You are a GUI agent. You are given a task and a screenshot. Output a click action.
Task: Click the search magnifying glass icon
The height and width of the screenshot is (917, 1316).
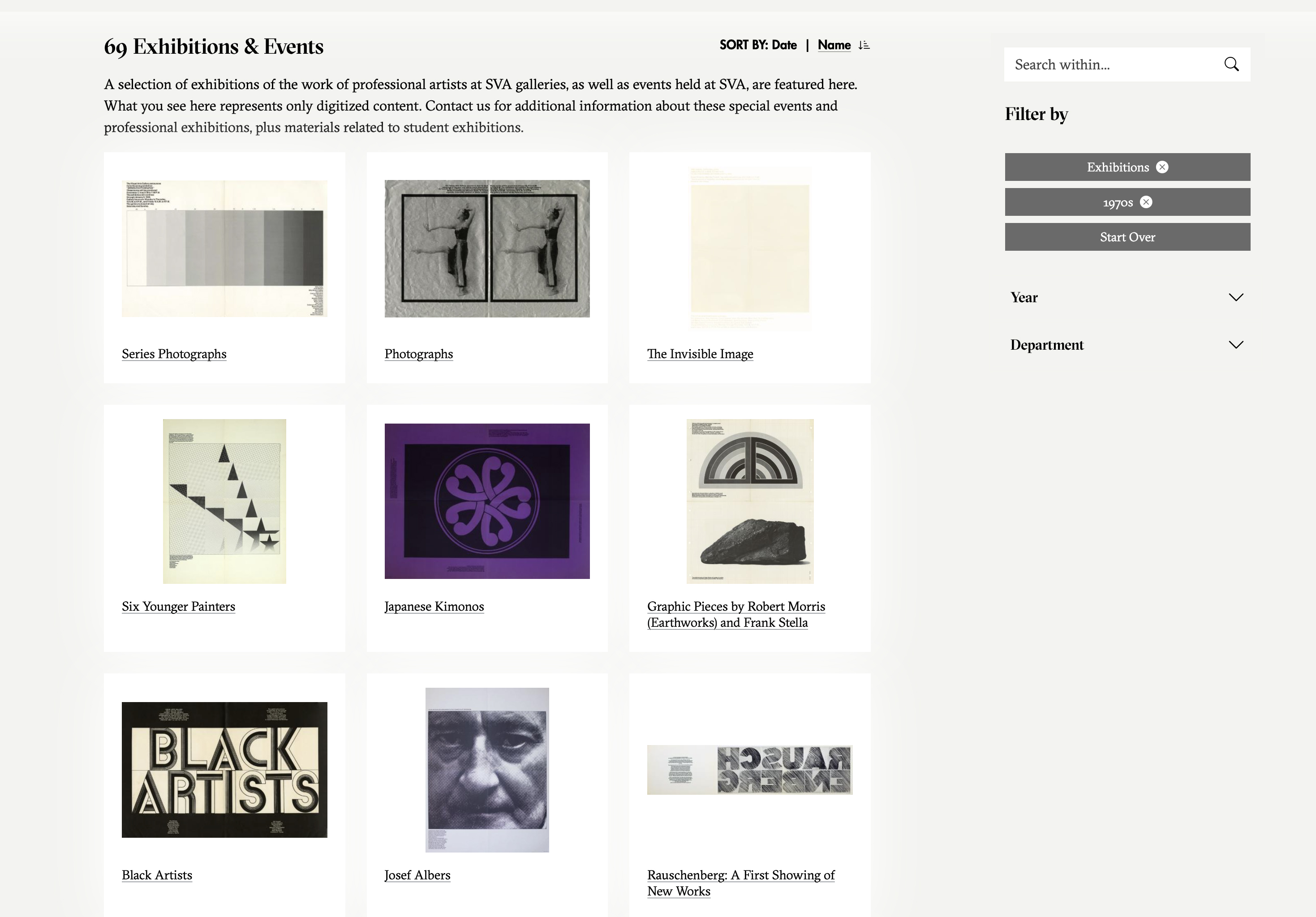(x=1232, y=64)
